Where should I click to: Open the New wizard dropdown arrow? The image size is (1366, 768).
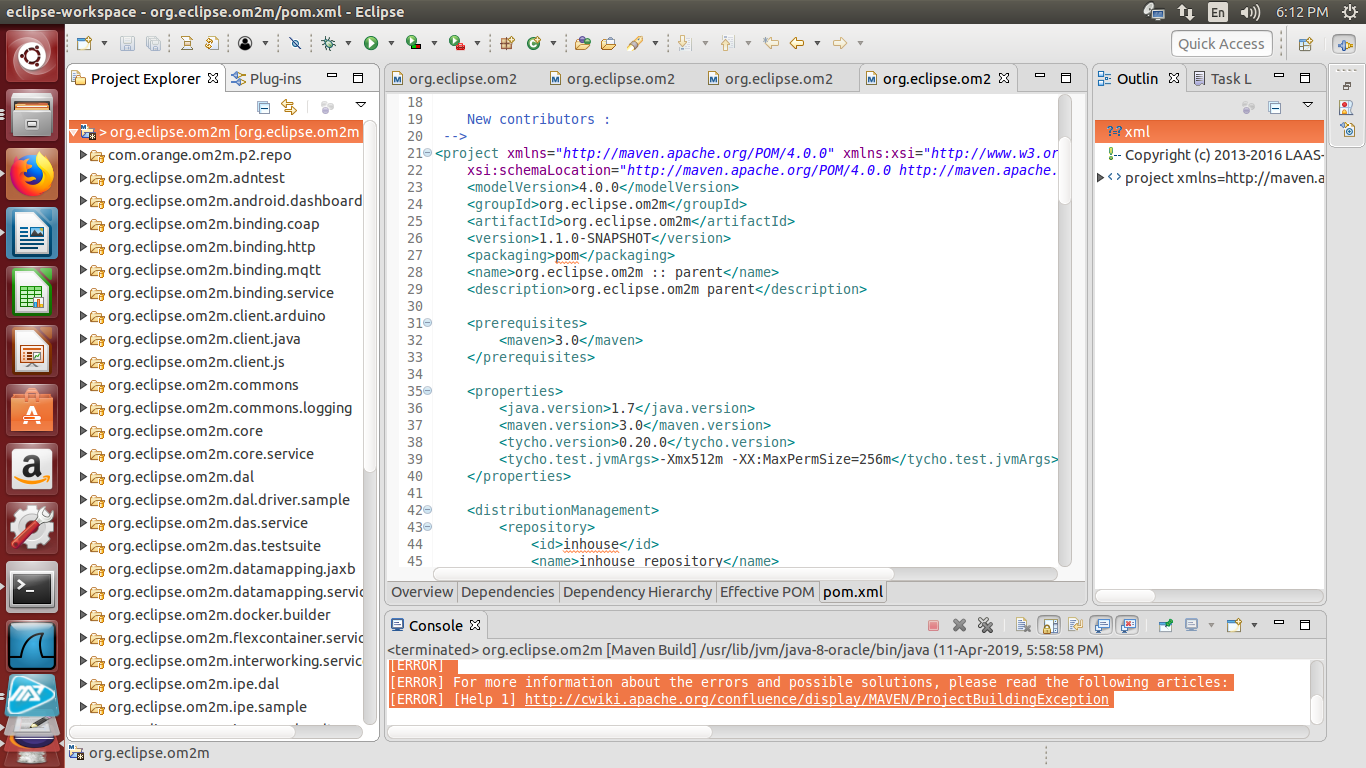103,43
